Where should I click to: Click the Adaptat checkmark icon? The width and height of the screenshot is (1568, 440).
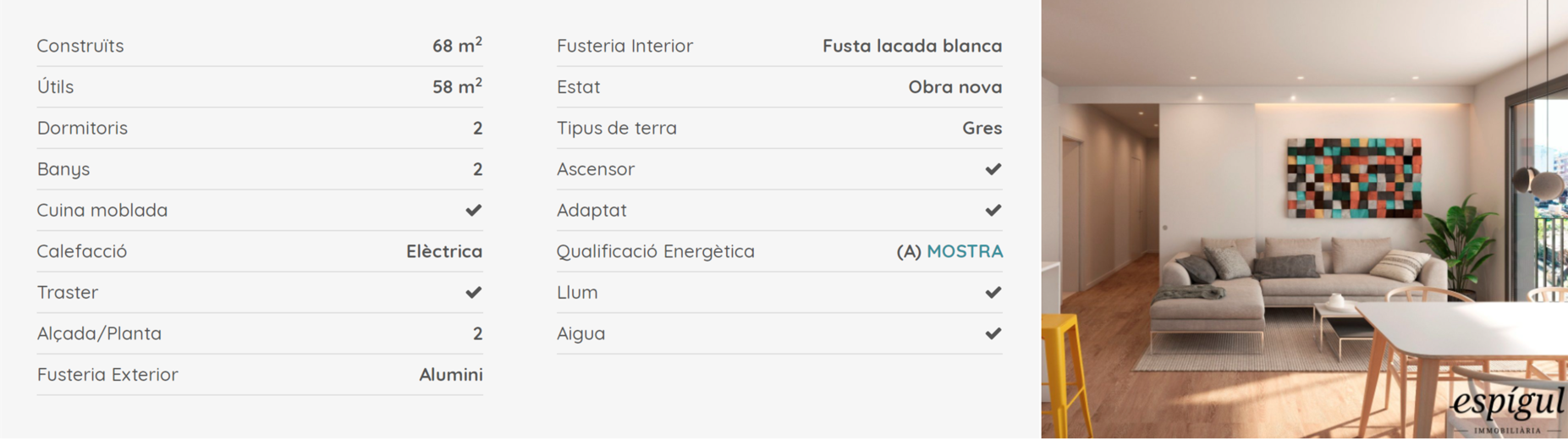[993, 210]
